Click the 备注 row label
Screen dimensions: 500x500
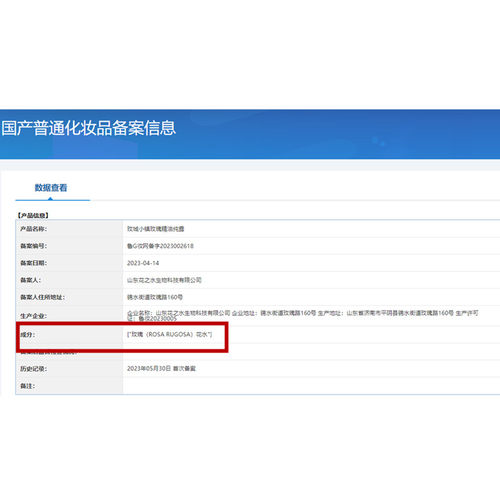[27, 386]
